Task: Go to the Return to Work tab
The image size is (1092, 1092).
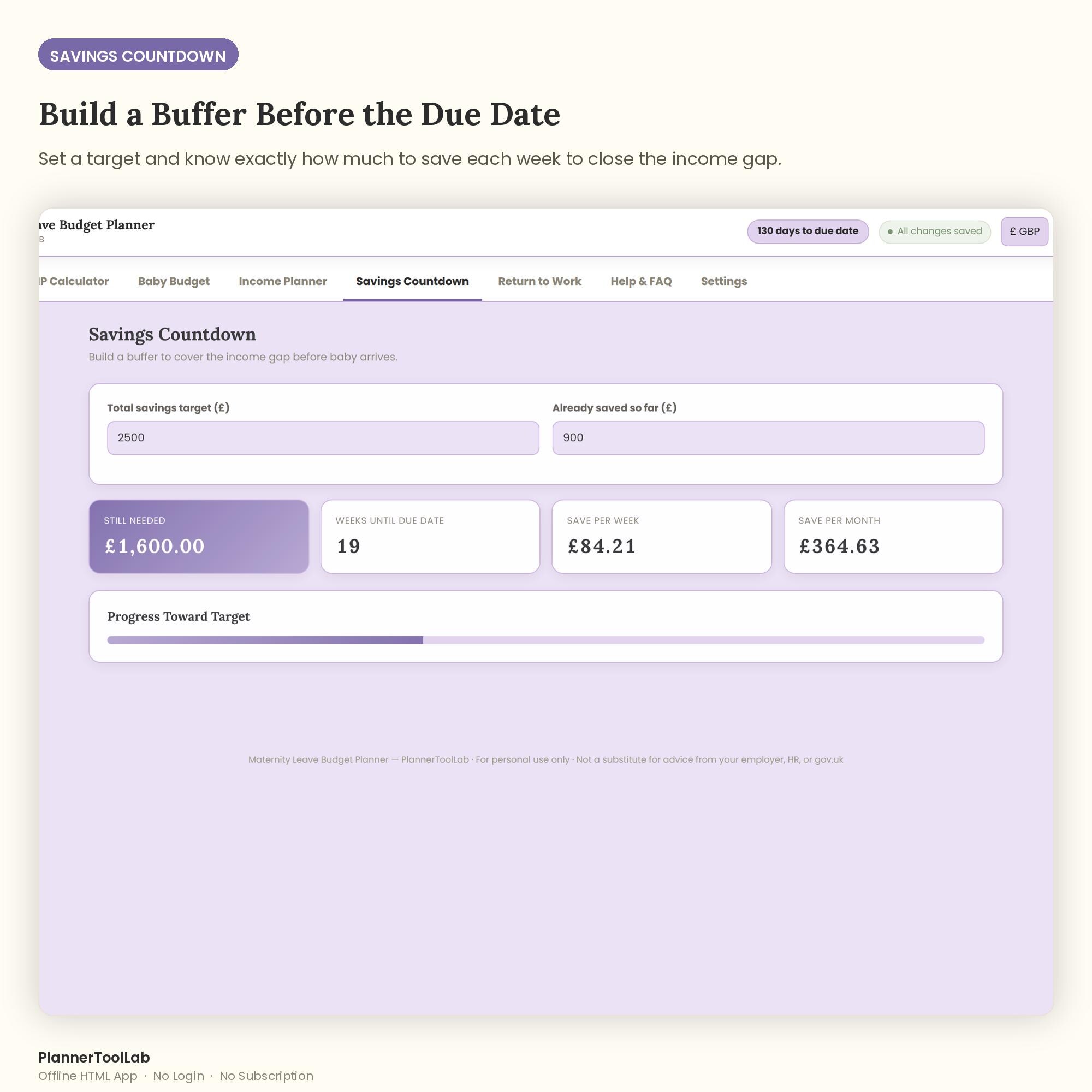Action: tap(539, 281)
